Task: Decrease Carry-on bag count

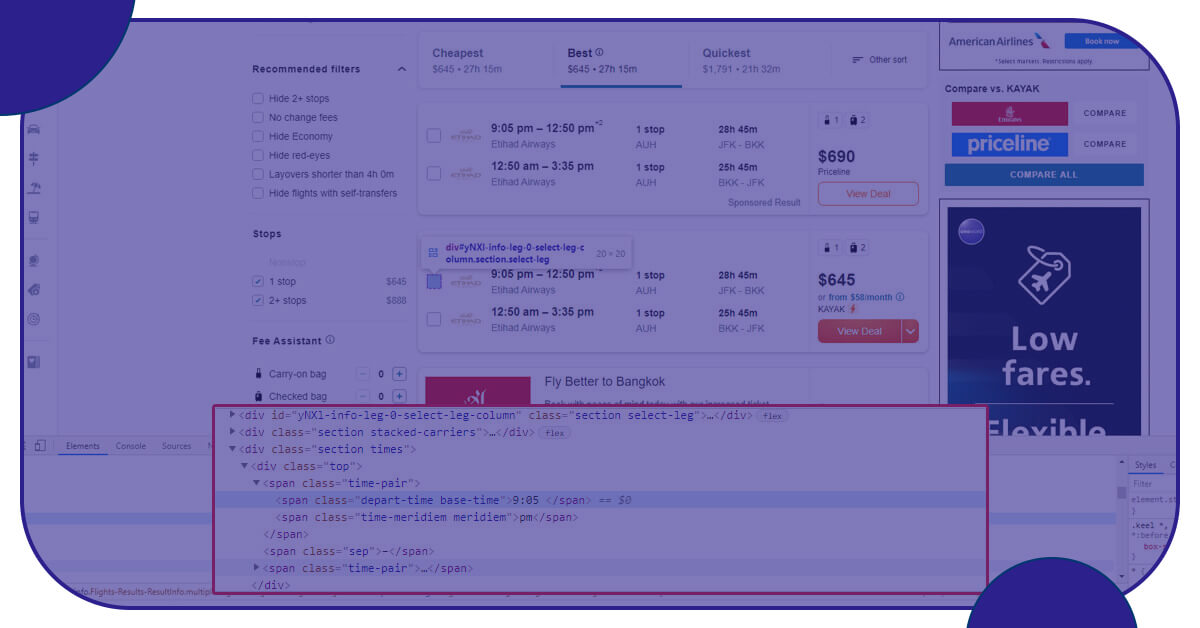Action: point(363,374)
